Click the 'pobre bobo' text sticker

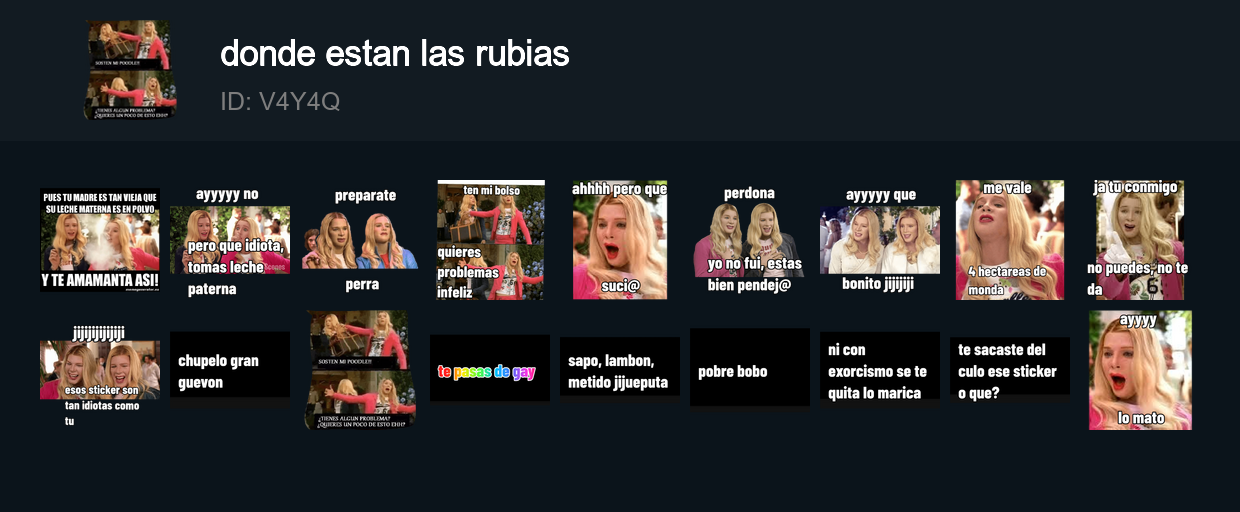click(x=750, y=369)
